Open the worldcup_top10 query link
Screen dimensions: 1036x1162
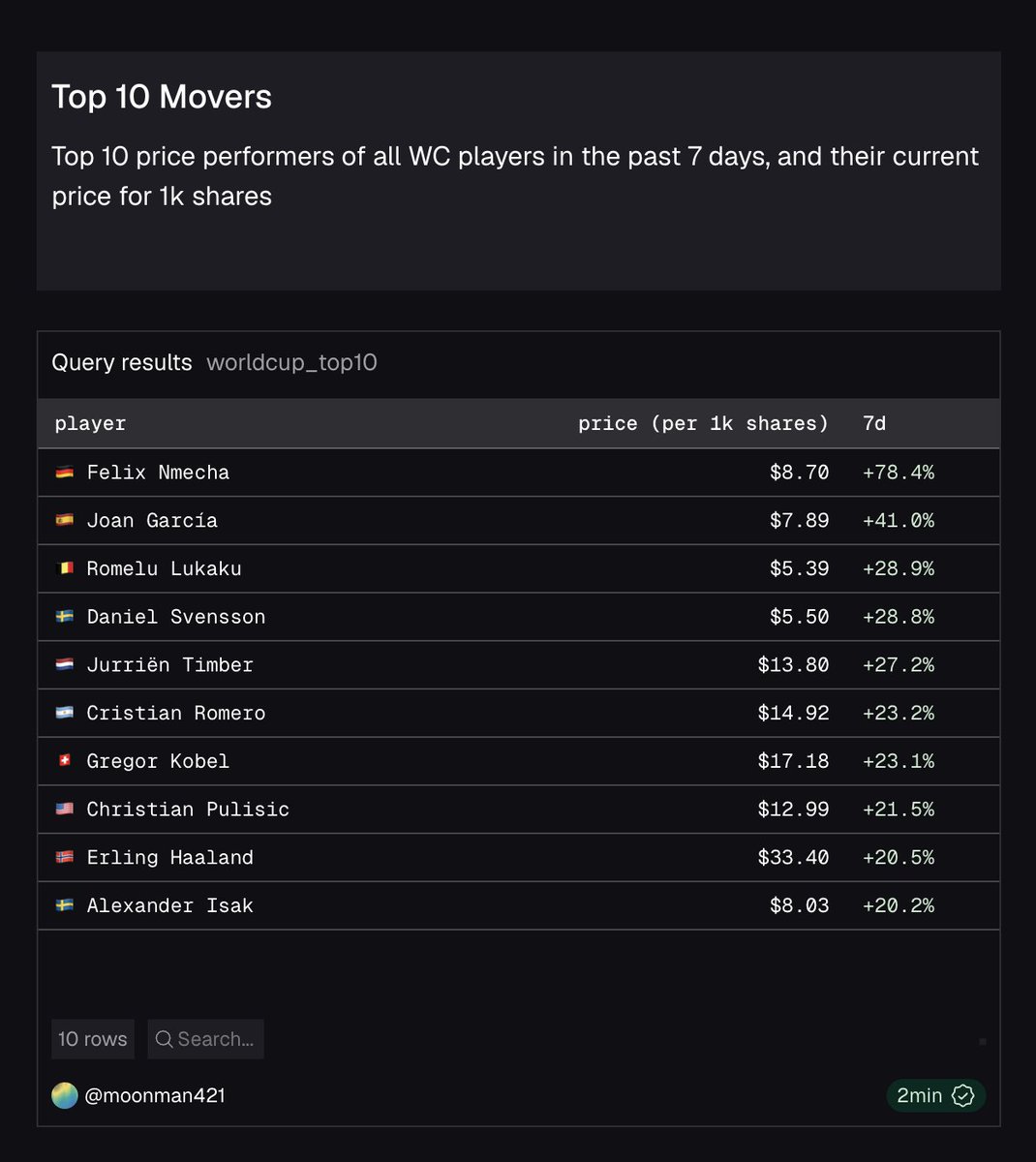291,363
